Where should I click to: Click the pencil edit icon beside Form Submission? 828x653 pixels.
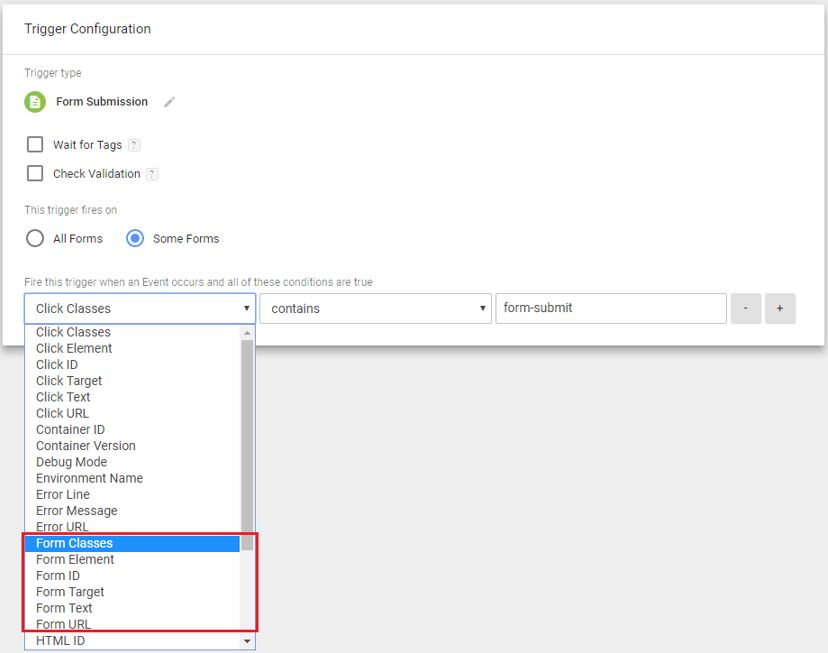(170, 102)
